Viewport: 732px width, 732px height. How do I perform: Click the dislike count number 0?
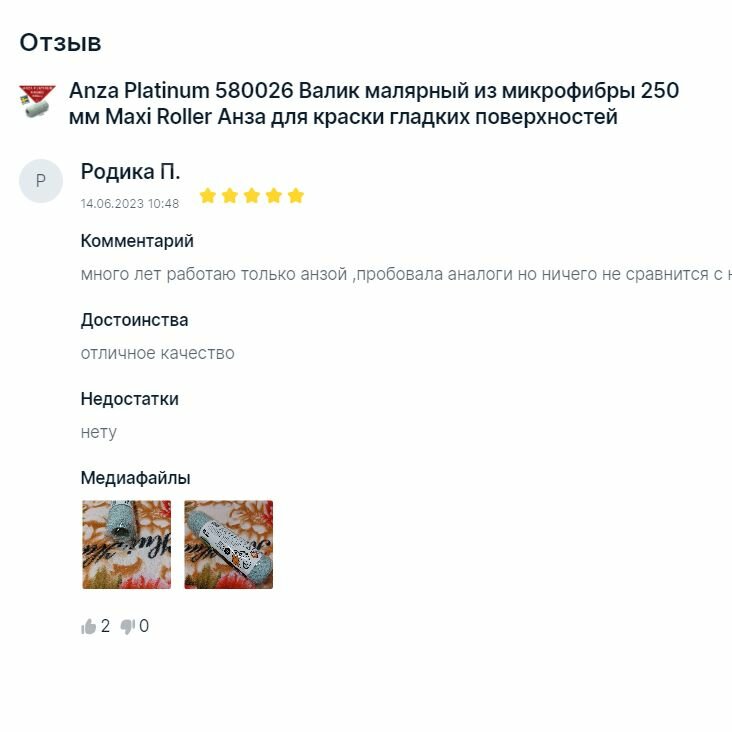coord(144,626)
